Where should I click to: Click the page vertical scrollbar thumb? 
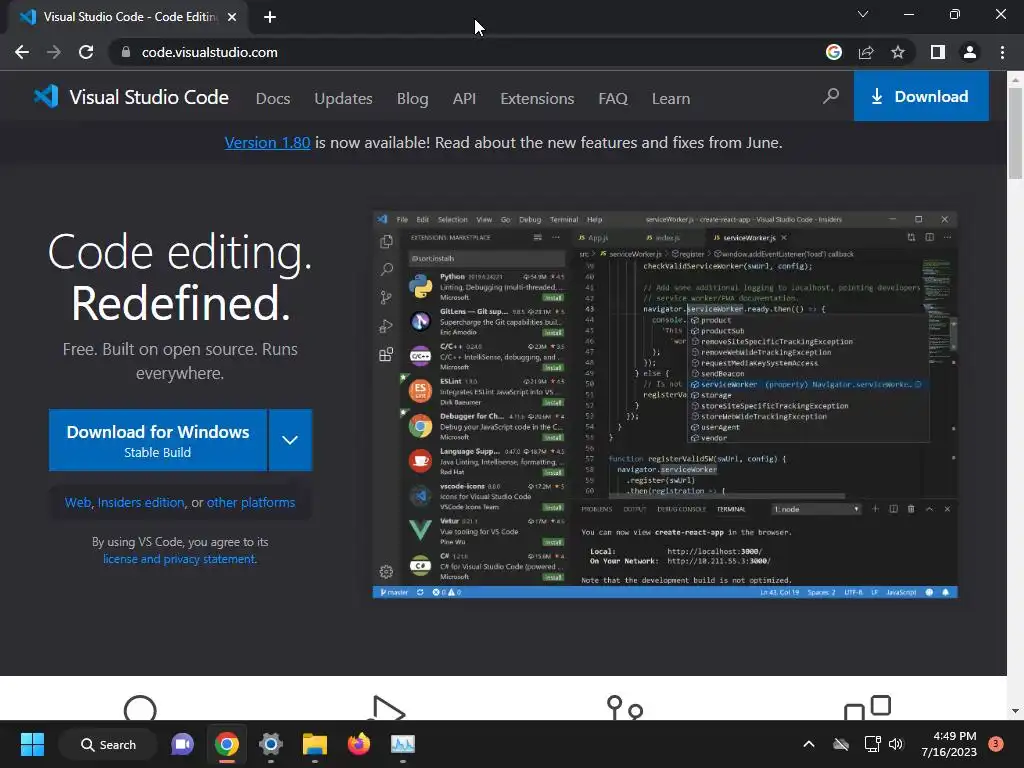1015,133
